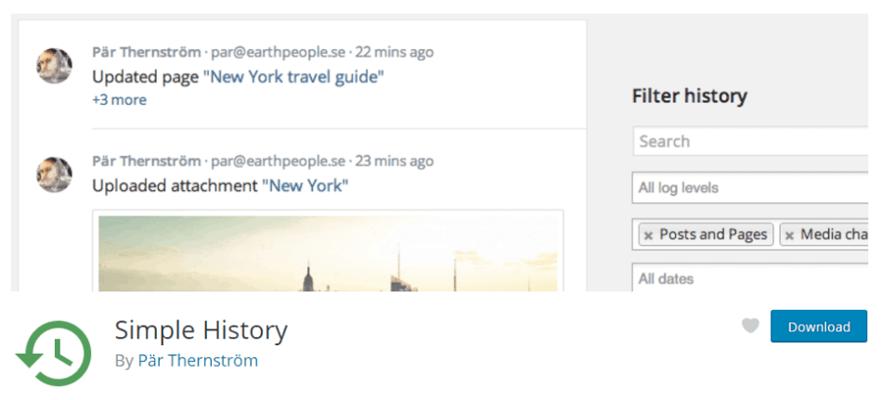The image size is (882, 400).
Task: Click the Simple History plugin logo icon
Action: (54, 354)
